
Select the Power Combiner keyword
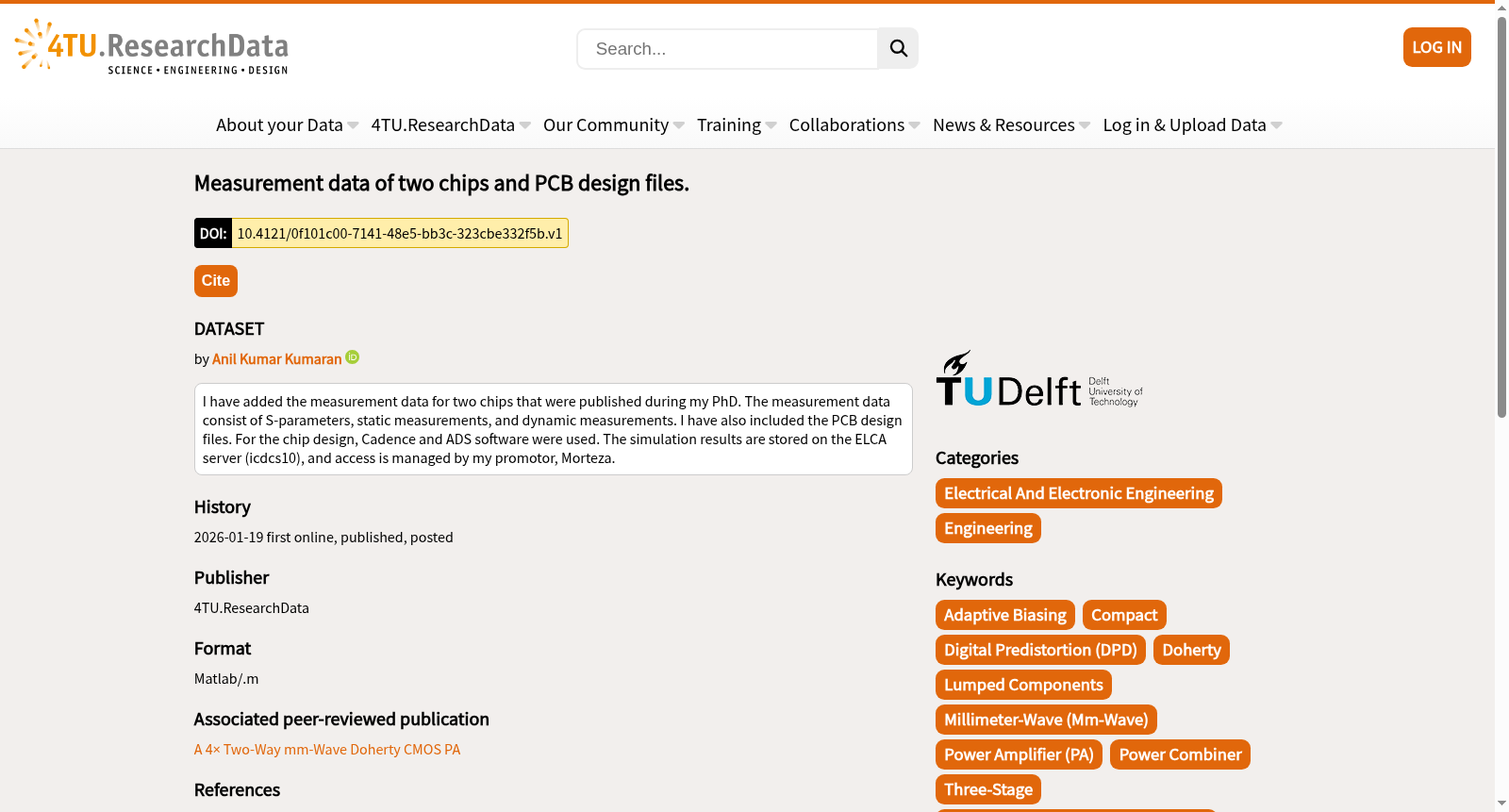(1180, 754)
